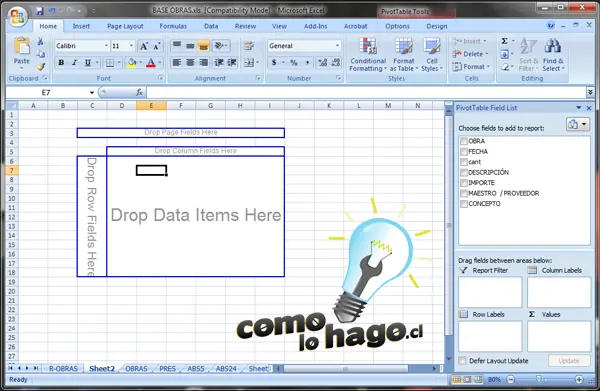This screenshot has width=600, height=391.
Task: Toggle underline formatting
Action: (x=88, y=62)
